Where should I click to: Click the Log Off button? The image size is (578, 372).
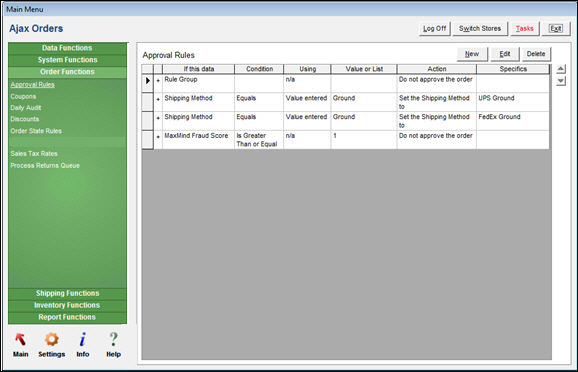434,28
